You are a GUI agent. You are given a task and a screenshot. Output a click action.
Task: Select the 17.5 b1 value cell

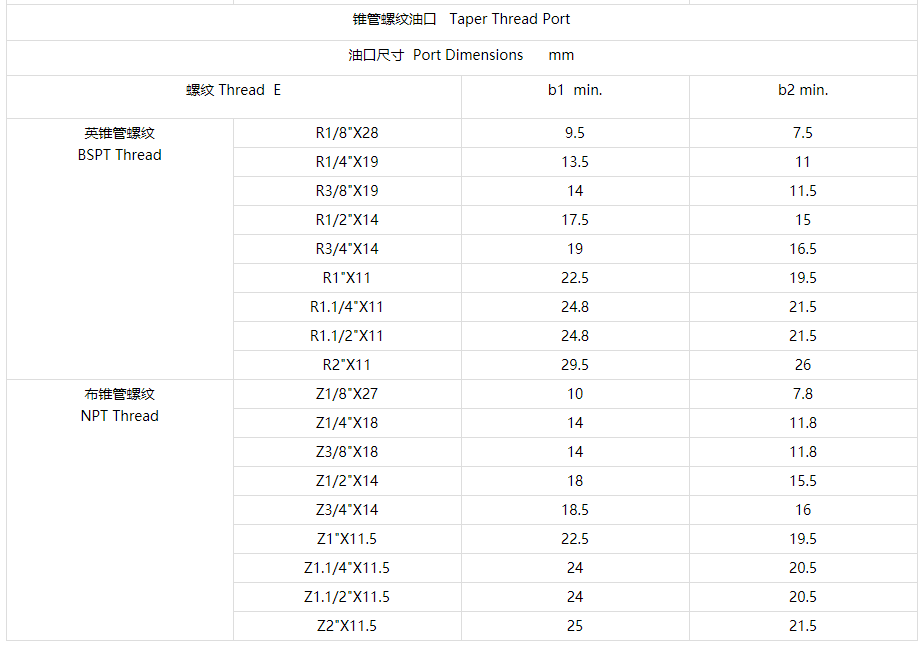click(x=575, y=220)
